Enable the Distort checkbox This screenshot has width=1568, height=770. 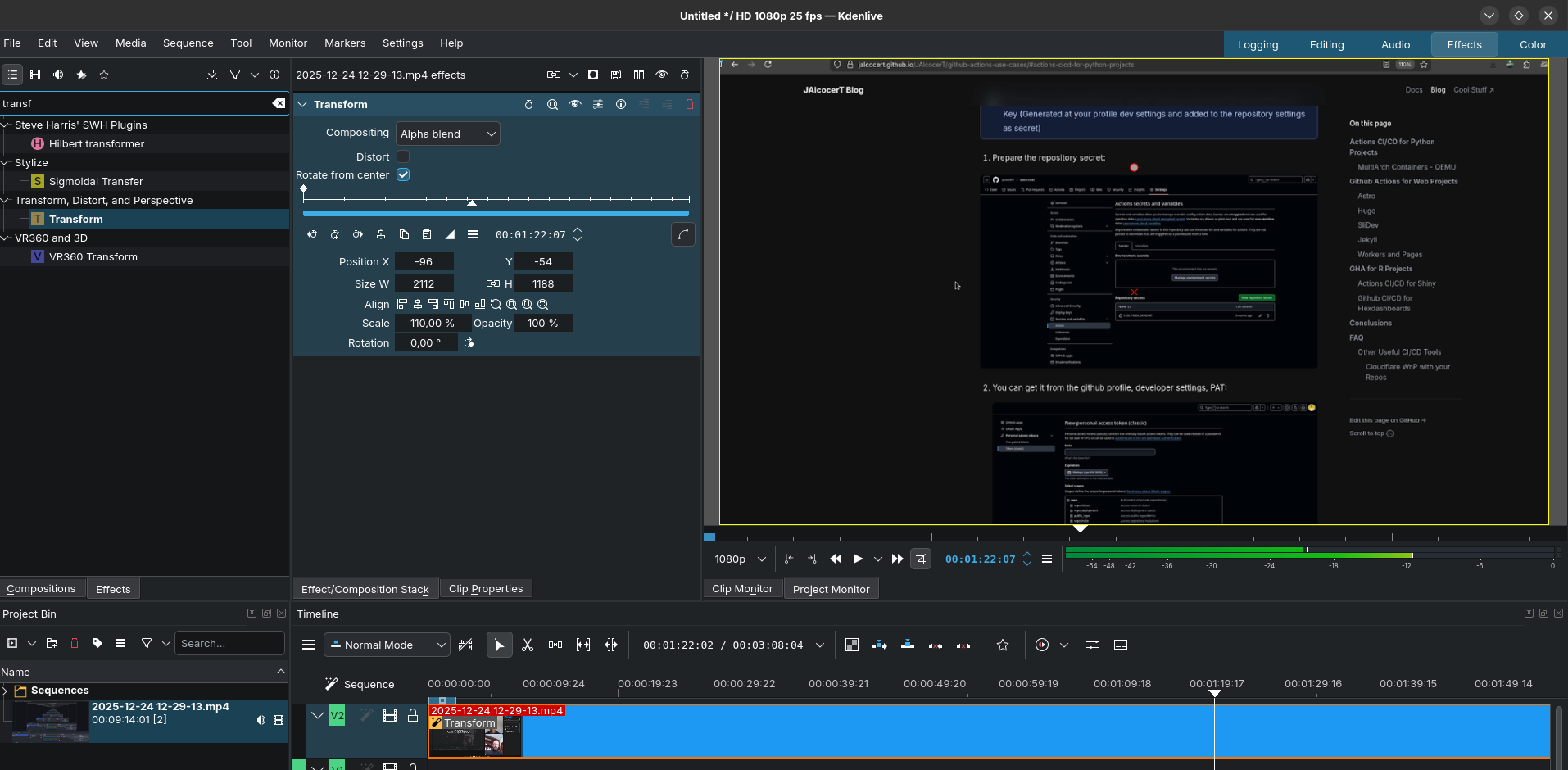[403, 156]
